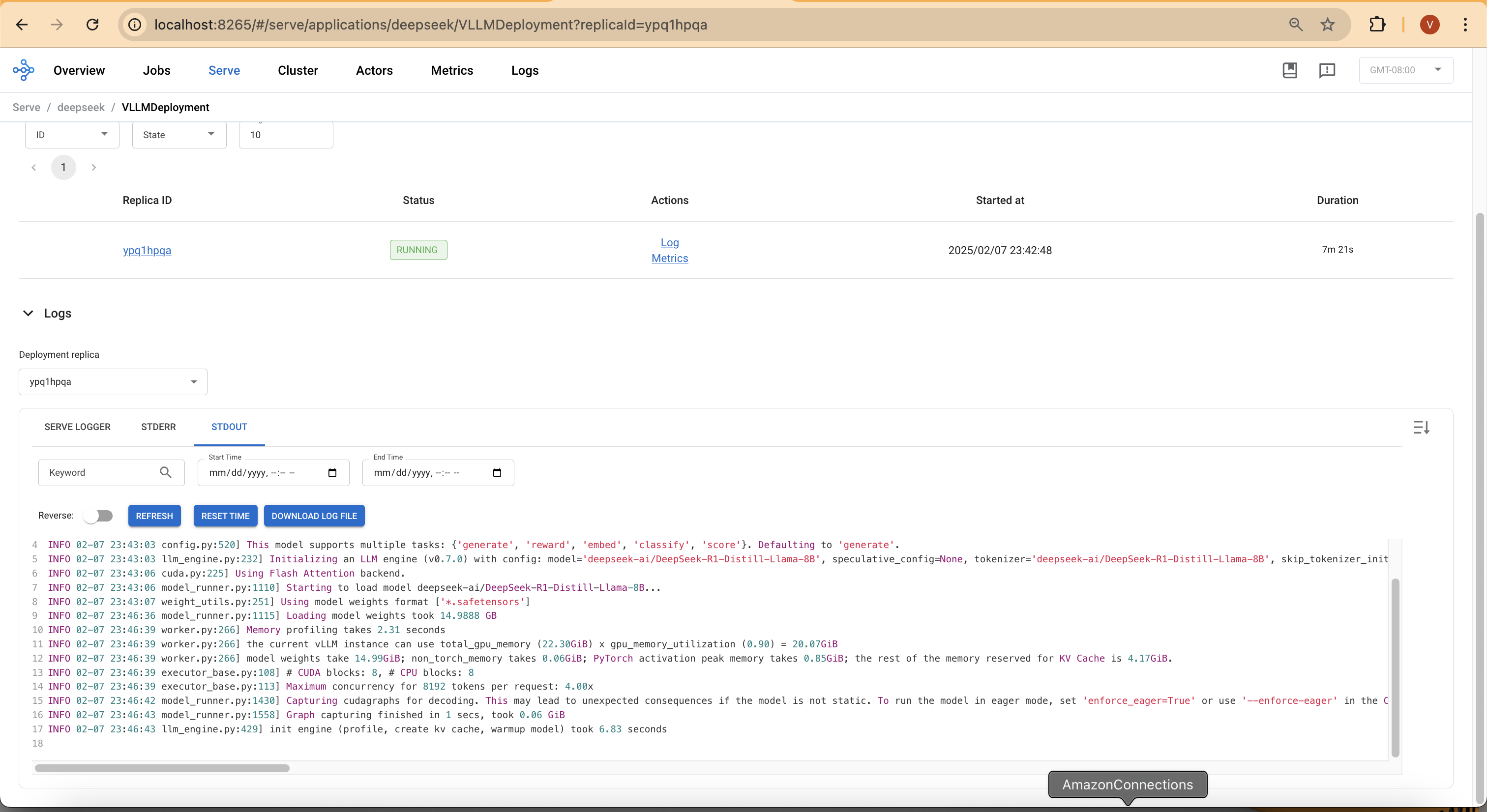The width and height of the screenshot is (1487, 812).
Task: Expand the State filter dropdown
Action: coord(179,135)
